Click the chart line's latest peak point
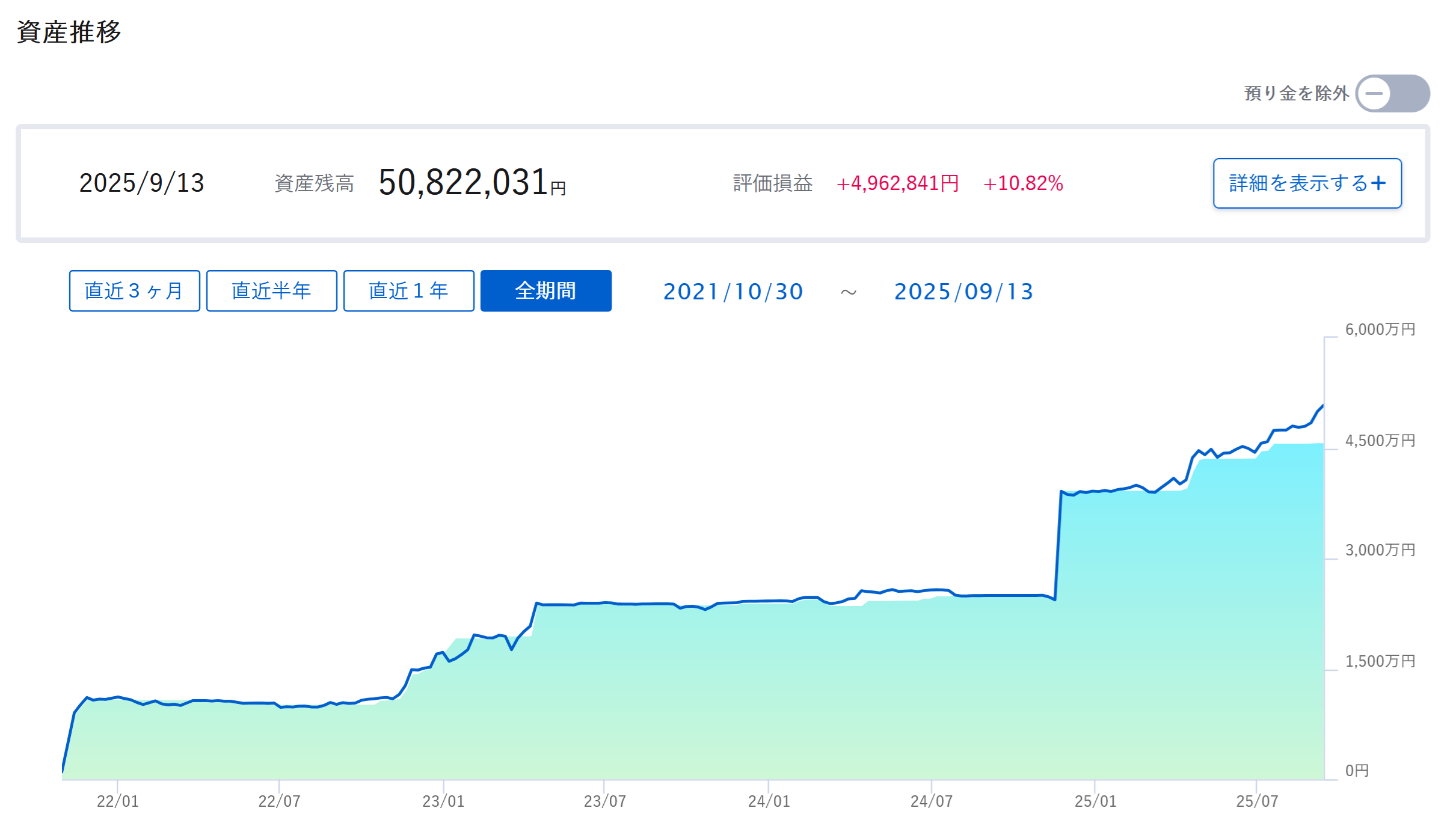 pyautogui.click(x=1322, y=406)
